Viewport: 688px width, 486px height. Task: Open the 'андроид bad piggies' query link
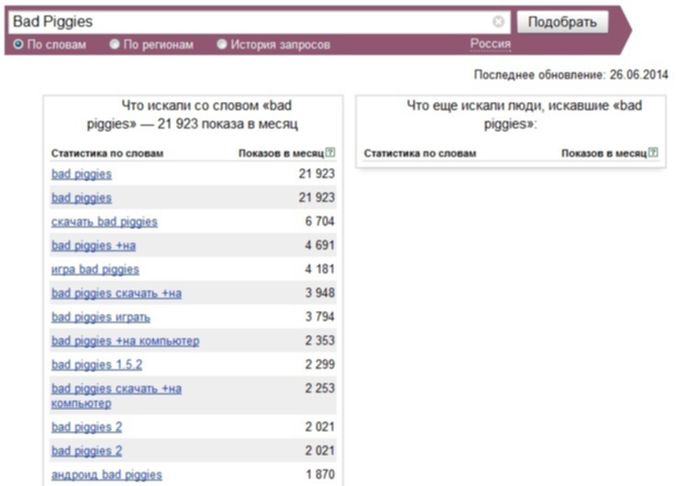(x=106, y=475)
